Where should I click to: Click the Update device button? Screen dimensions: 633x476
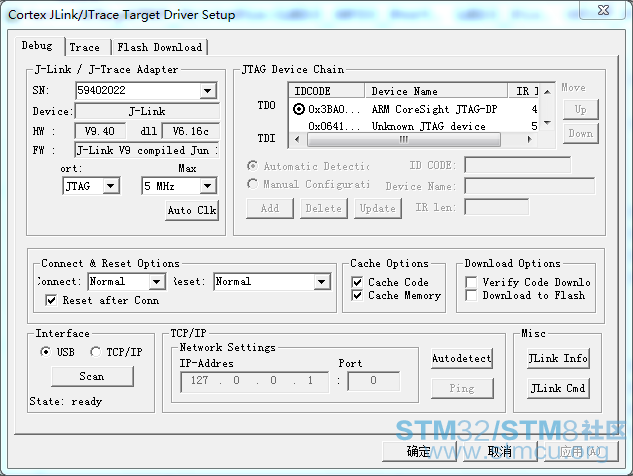(378, 209)
